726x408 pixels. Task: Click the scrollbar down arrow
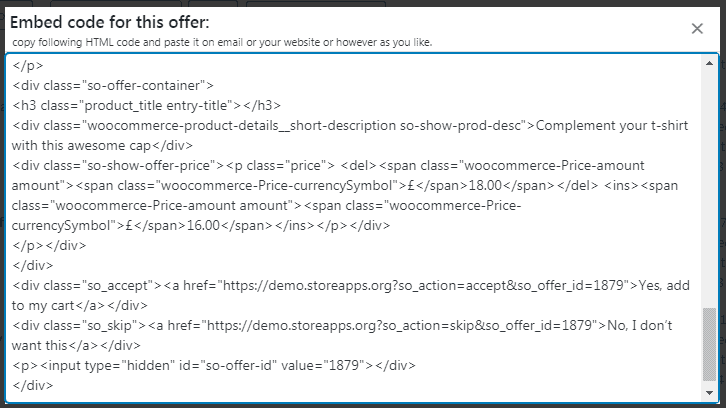(x=709, y=393)
